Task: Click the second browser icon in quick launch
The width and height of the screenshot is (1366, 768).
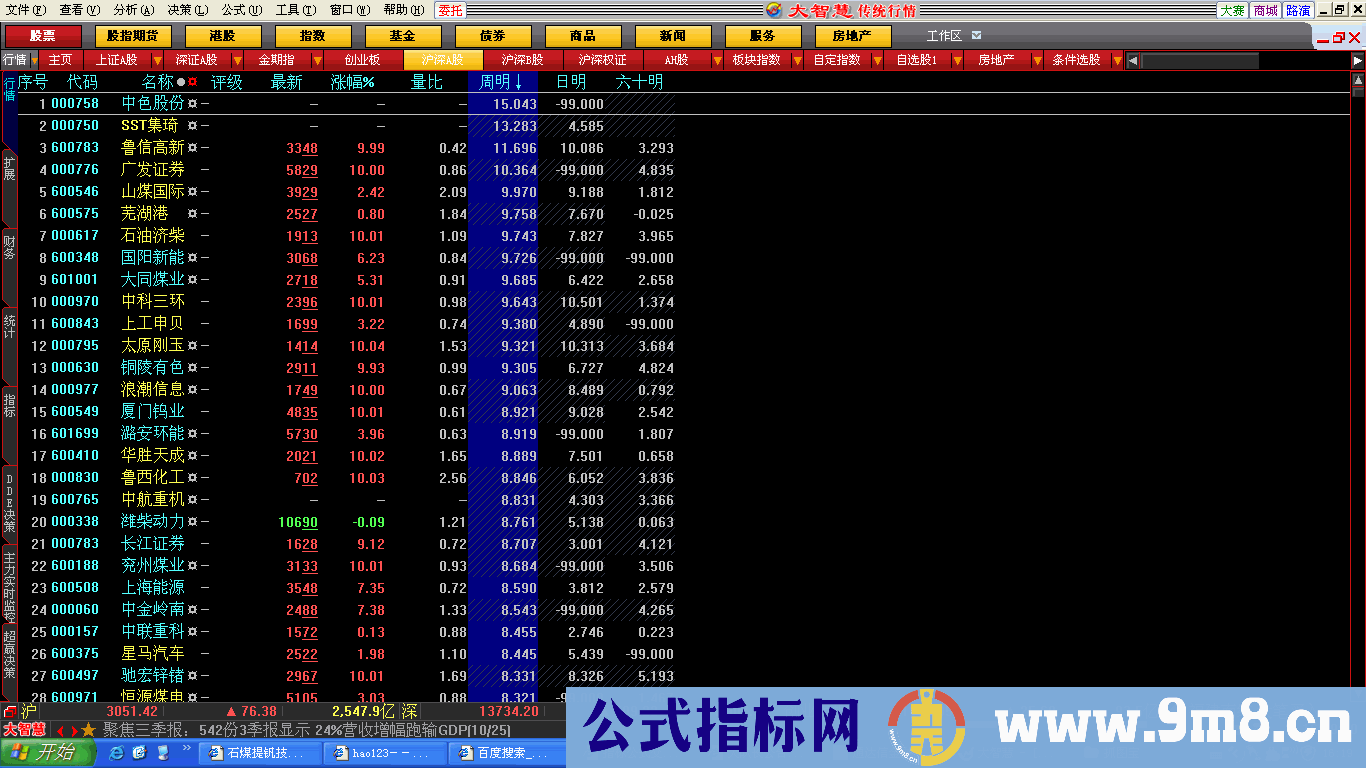Action: (139, 752)
